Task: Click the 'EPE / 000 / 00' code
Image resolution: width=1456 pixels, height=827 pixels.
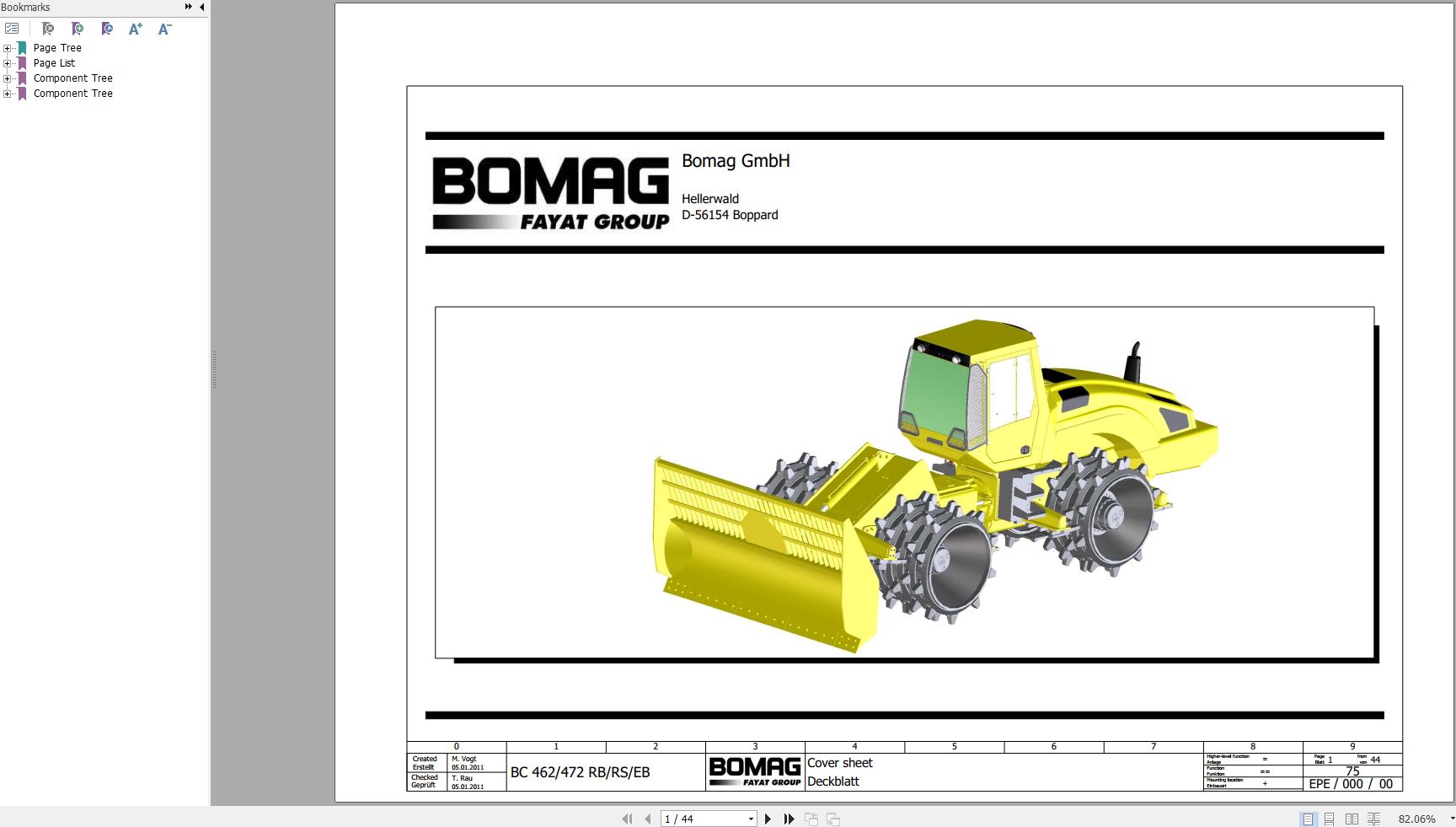Action: click(1351, 784)
